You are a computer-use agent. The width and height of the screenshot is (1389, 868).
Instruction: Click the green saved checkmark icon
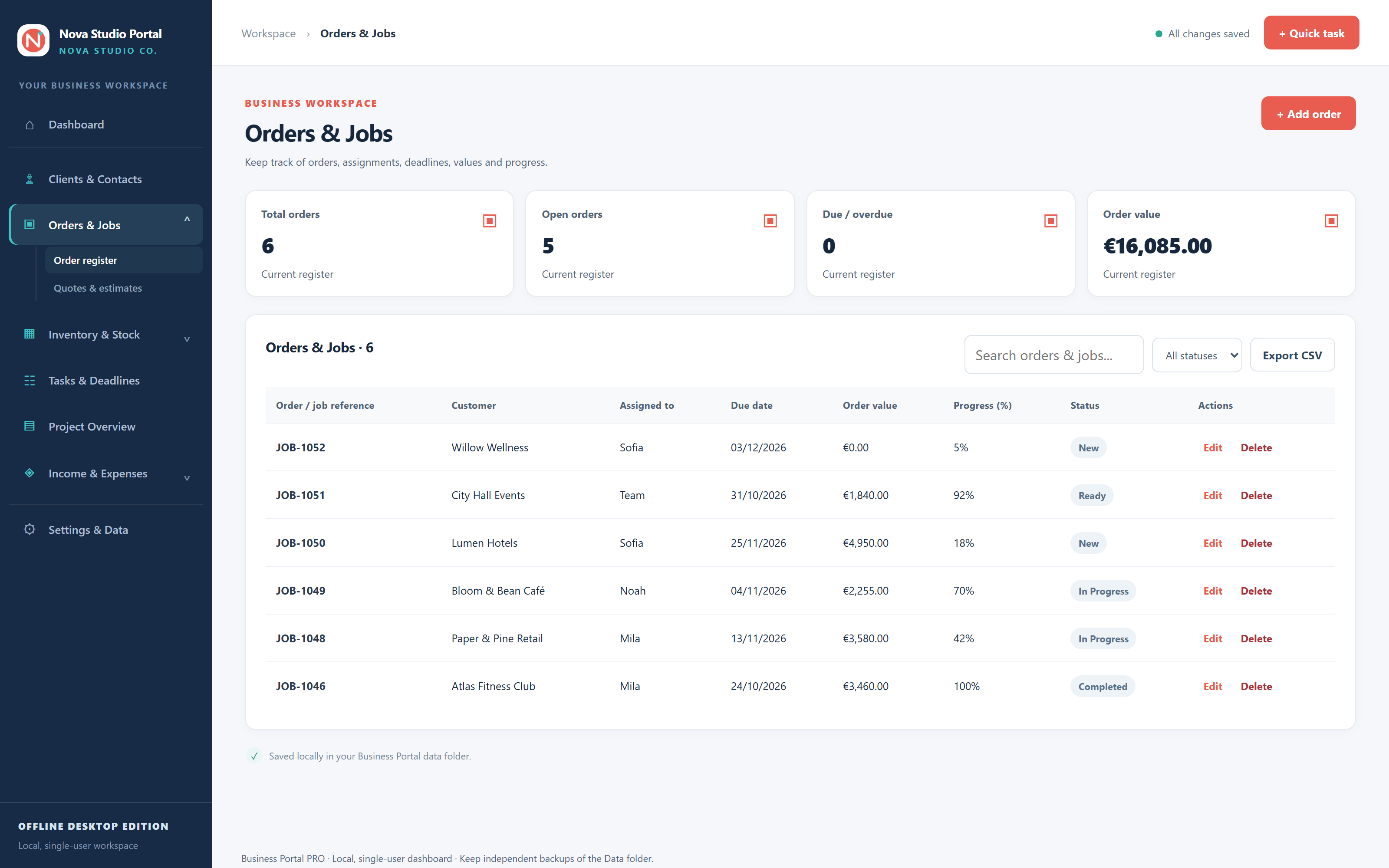pyautogui.click(x=254, y=756)
